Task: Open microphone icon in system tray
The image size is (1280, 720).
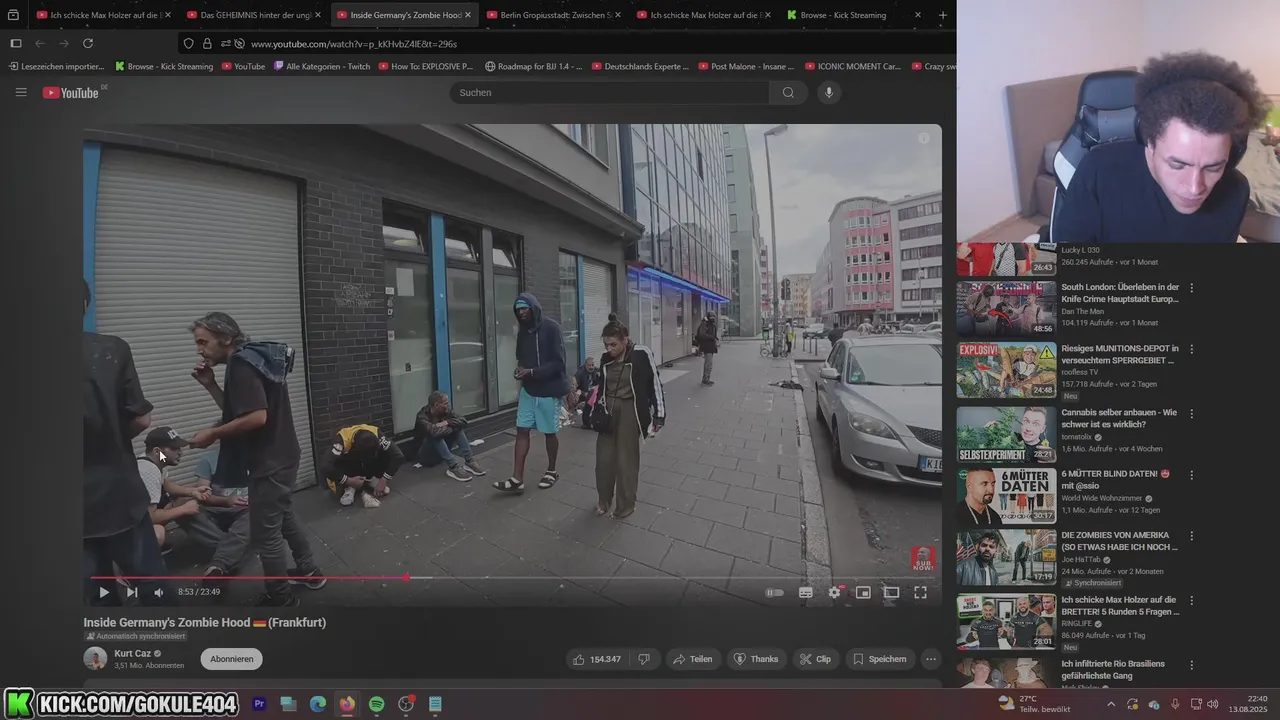Action: pyautogui.click(x=1175, y=704)
